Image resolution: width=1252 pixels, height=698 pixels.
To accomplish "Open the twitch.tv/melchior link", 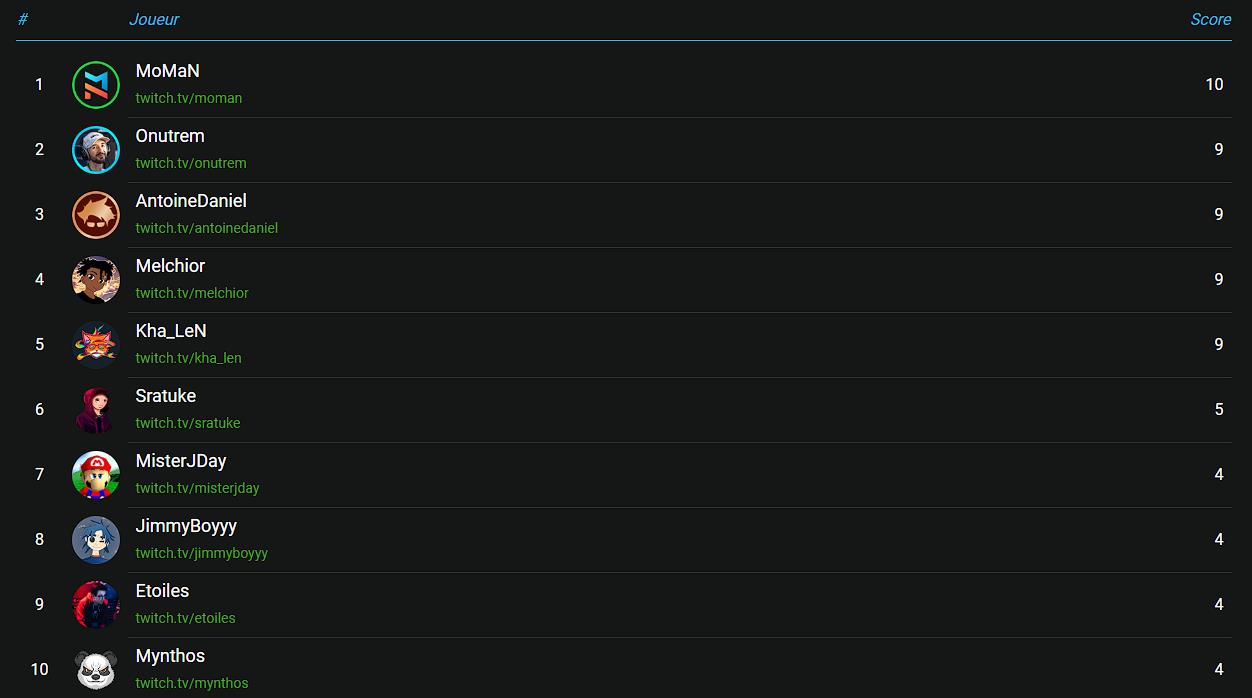I will point(192,293).
